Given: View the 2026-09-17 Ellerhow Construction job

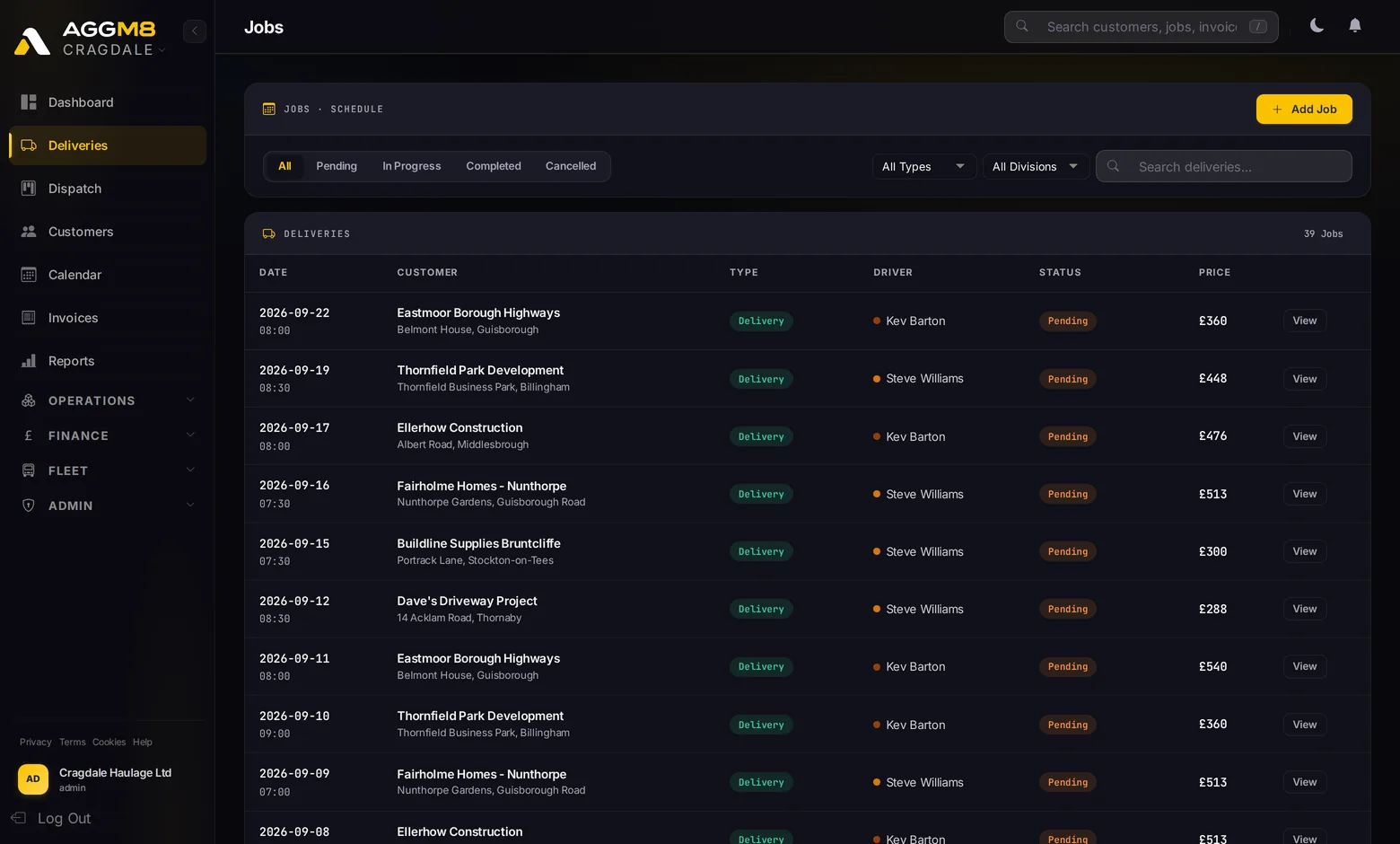Looking at the screenshot, I should (1305, 436).
